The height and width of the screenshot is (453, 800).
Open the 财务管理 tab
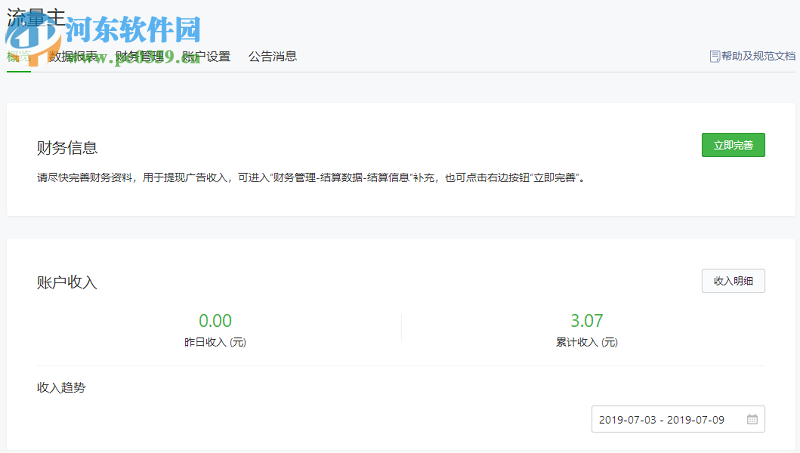click(139, 56)
